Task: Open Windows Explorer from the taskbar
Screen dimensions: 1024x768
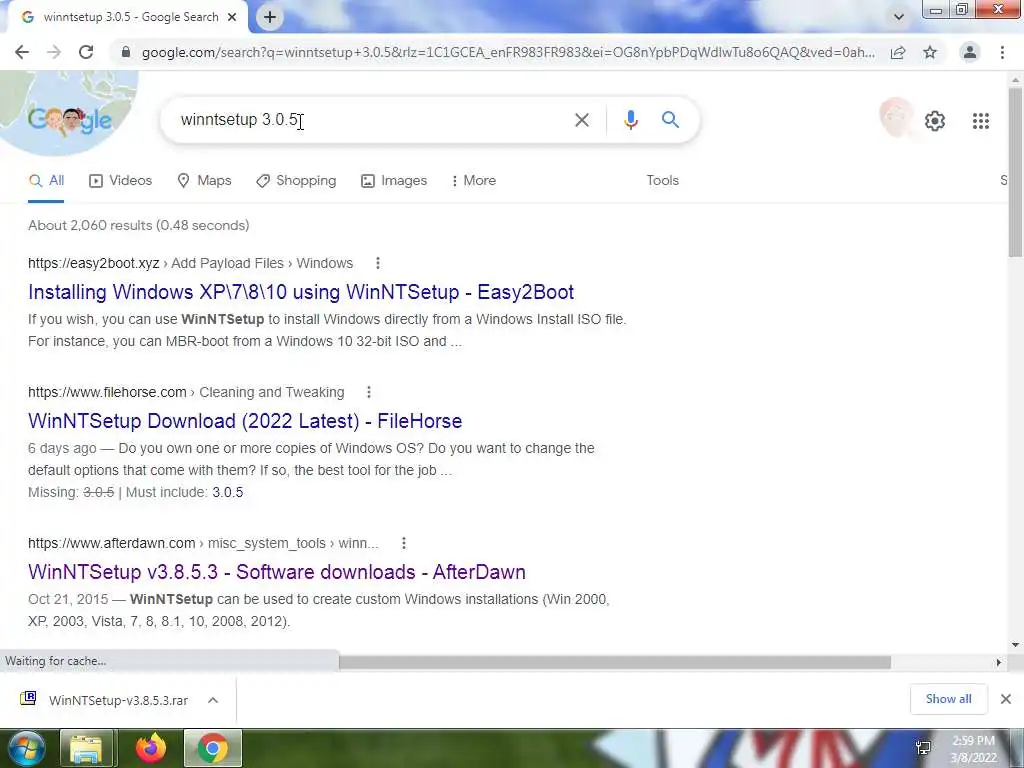Action: point(87,748)
